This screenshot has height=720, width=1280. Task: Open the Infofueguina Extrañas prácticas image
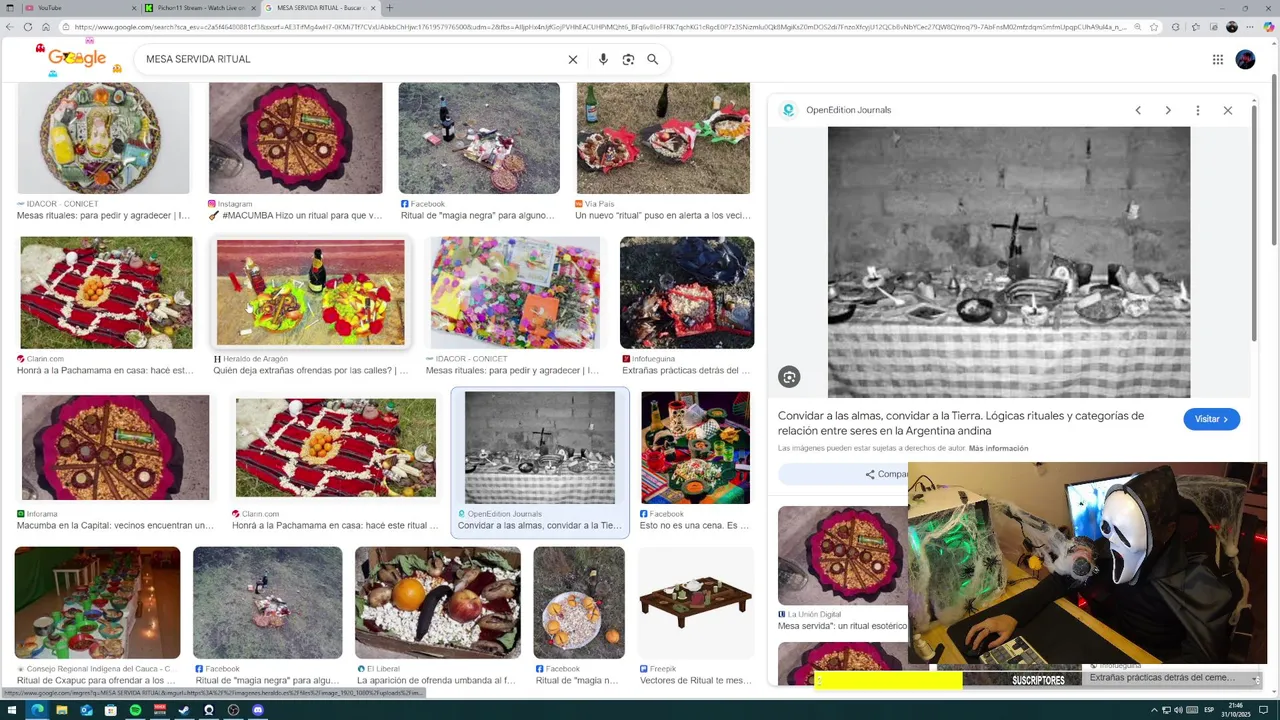(x=687, y=293)
